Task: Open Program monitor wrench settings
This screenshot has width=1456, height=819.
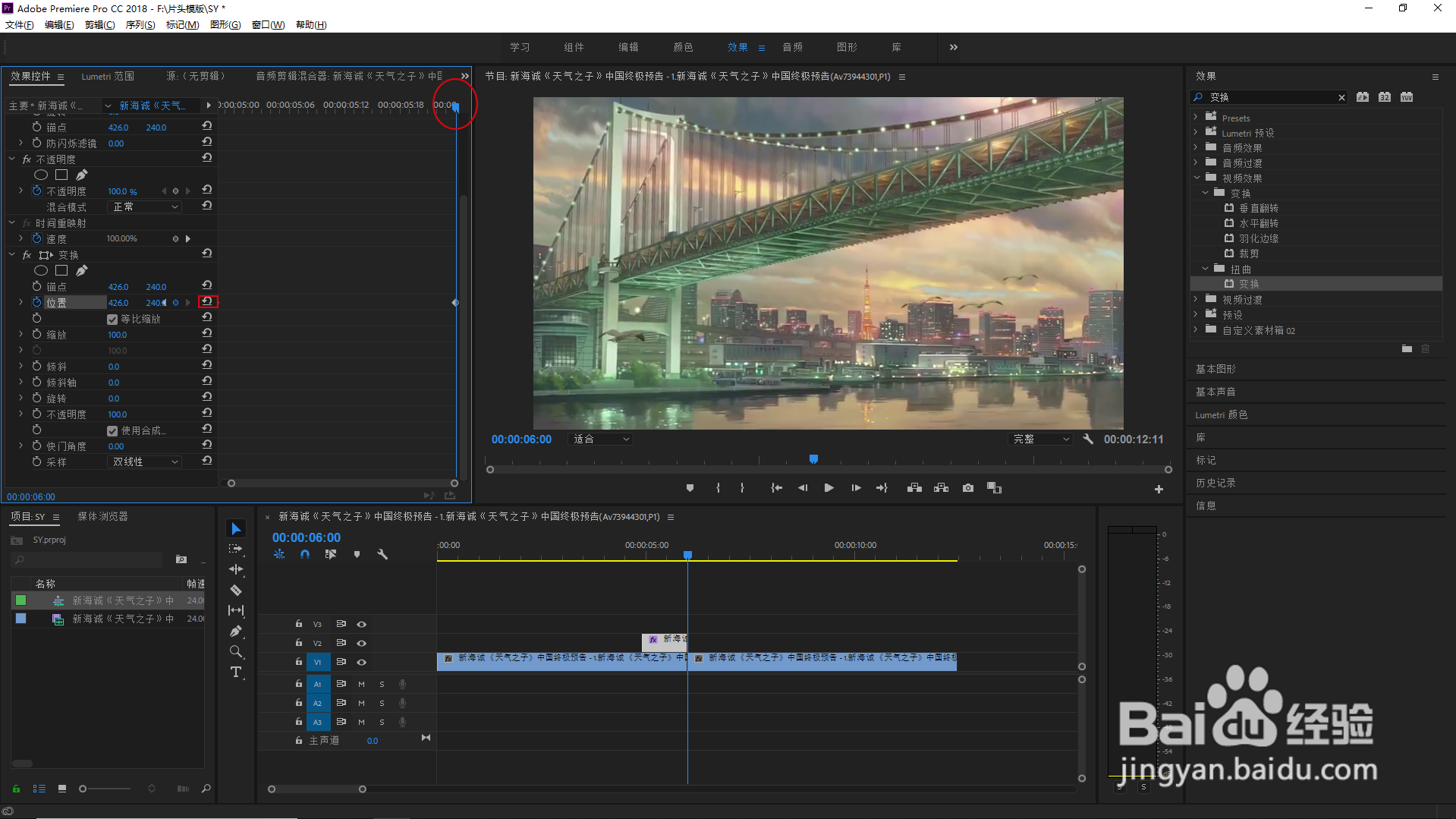Action: pos(1088,439)
